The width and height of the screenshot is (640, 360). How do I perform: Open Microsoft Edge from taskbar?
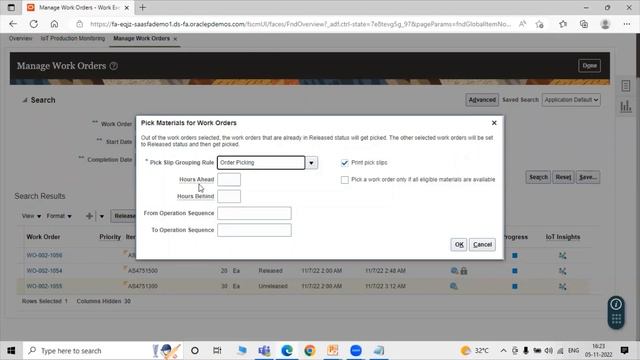click(287, 351)
